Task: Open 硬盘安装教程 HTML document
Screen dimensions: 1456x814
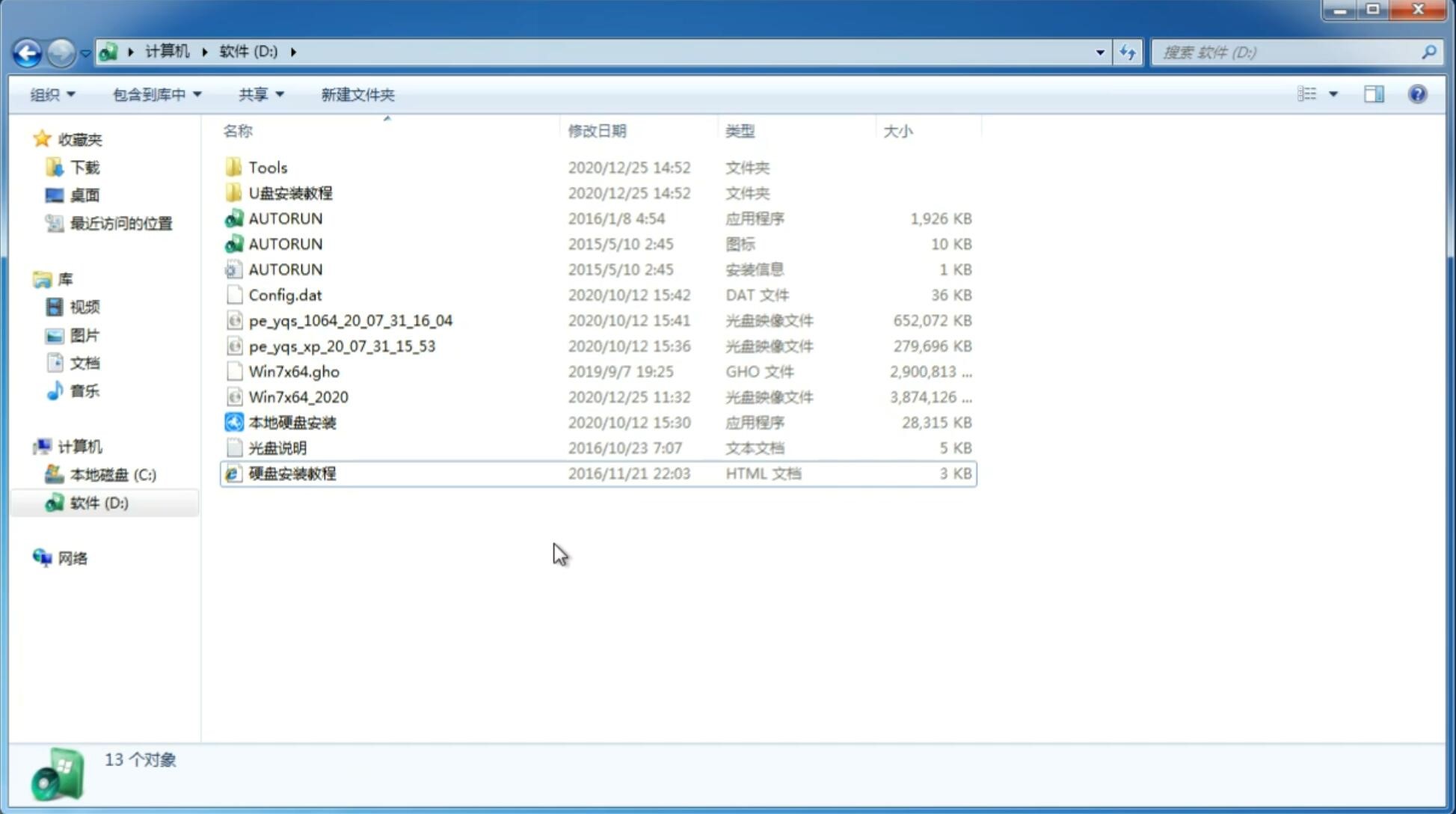Action: click(292, 473)
